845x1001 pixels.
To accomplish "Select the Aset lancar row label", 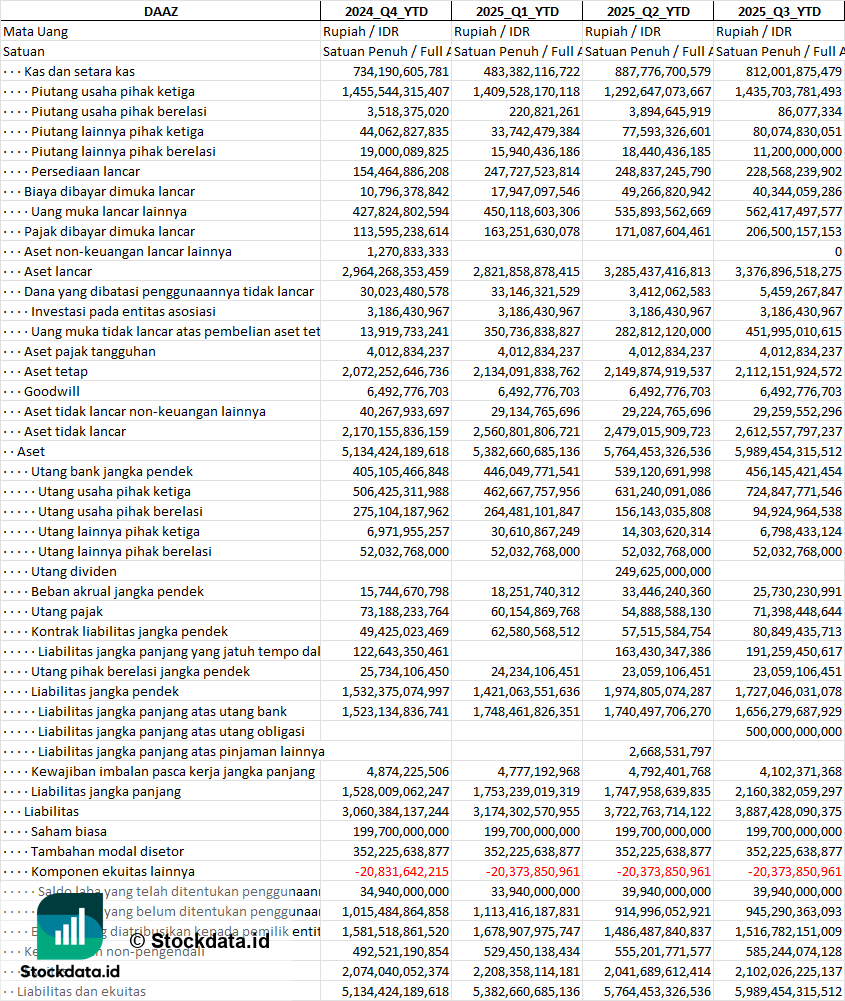I will (x=58, y=271).
